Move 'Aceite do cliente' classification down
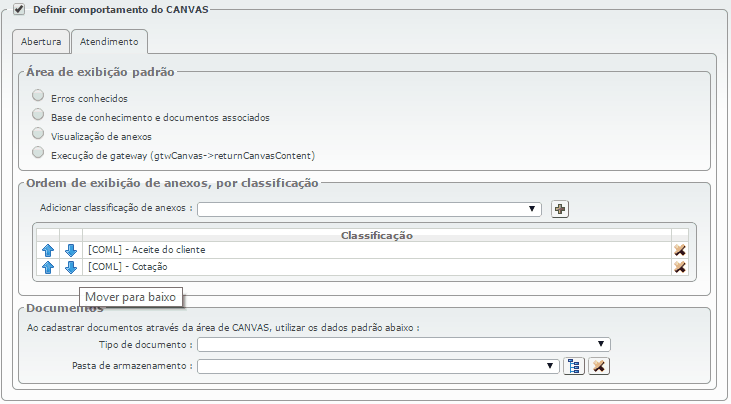The height and width of the screenshot is (404, 731). [x=71, y=250]
